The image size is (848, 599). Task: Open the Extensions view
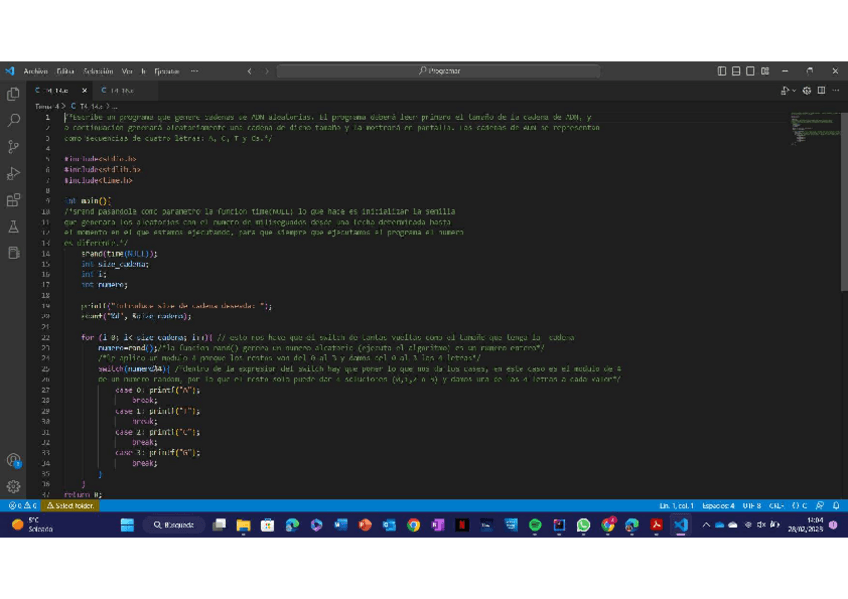(13, 200)
